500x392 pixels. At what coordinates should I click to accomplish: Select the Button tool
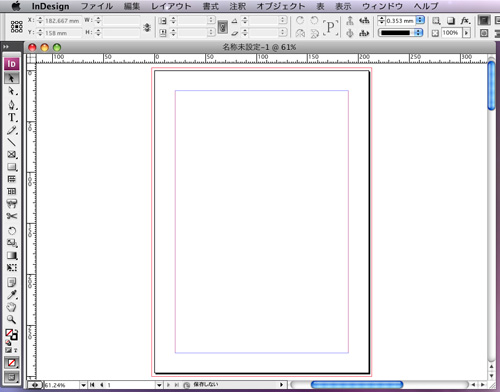tap(11, 203)
